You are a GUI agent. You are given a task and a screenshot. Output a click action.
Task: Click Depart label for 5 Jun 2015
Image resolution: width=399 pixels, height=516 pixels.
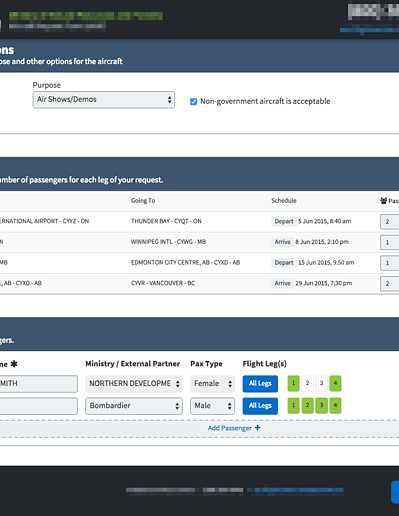pos(284,221)
